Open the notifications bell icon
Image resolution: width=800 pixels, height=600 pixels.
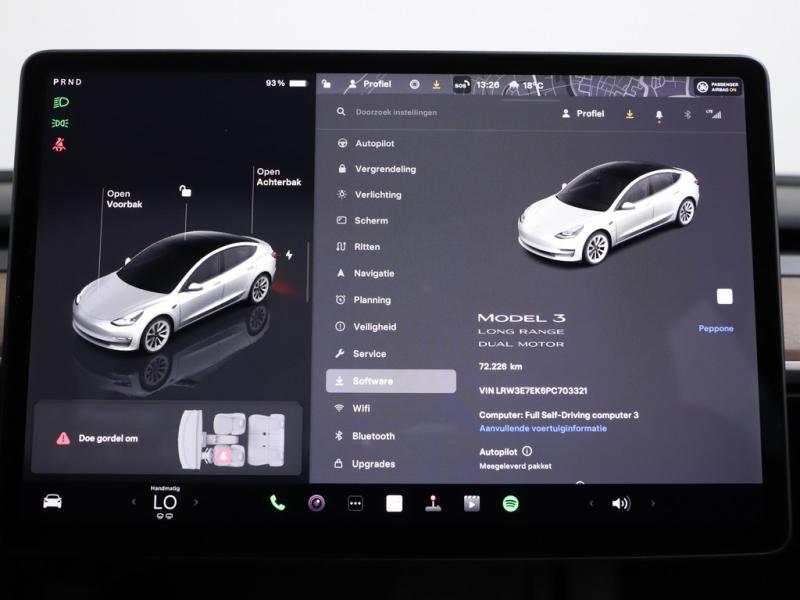point(659,115)
